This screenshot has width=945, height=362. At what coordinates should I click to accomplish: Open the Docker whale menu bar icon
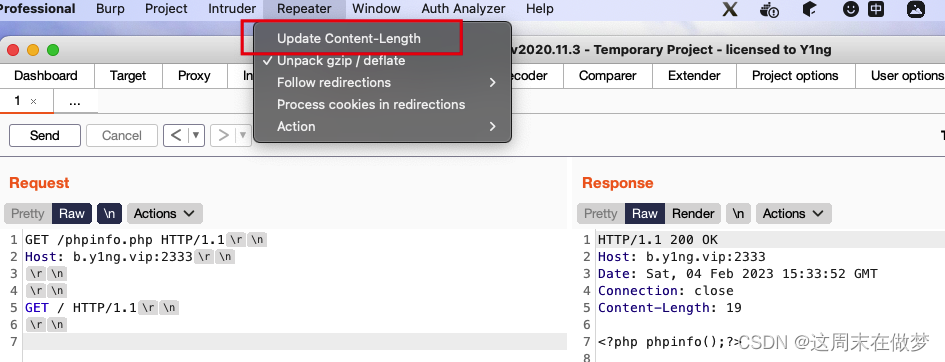point(770,9)
